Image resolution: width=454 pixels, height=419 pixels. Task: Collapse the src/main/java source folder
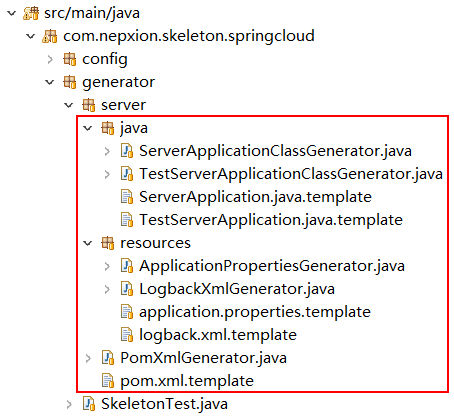(12, 13)
